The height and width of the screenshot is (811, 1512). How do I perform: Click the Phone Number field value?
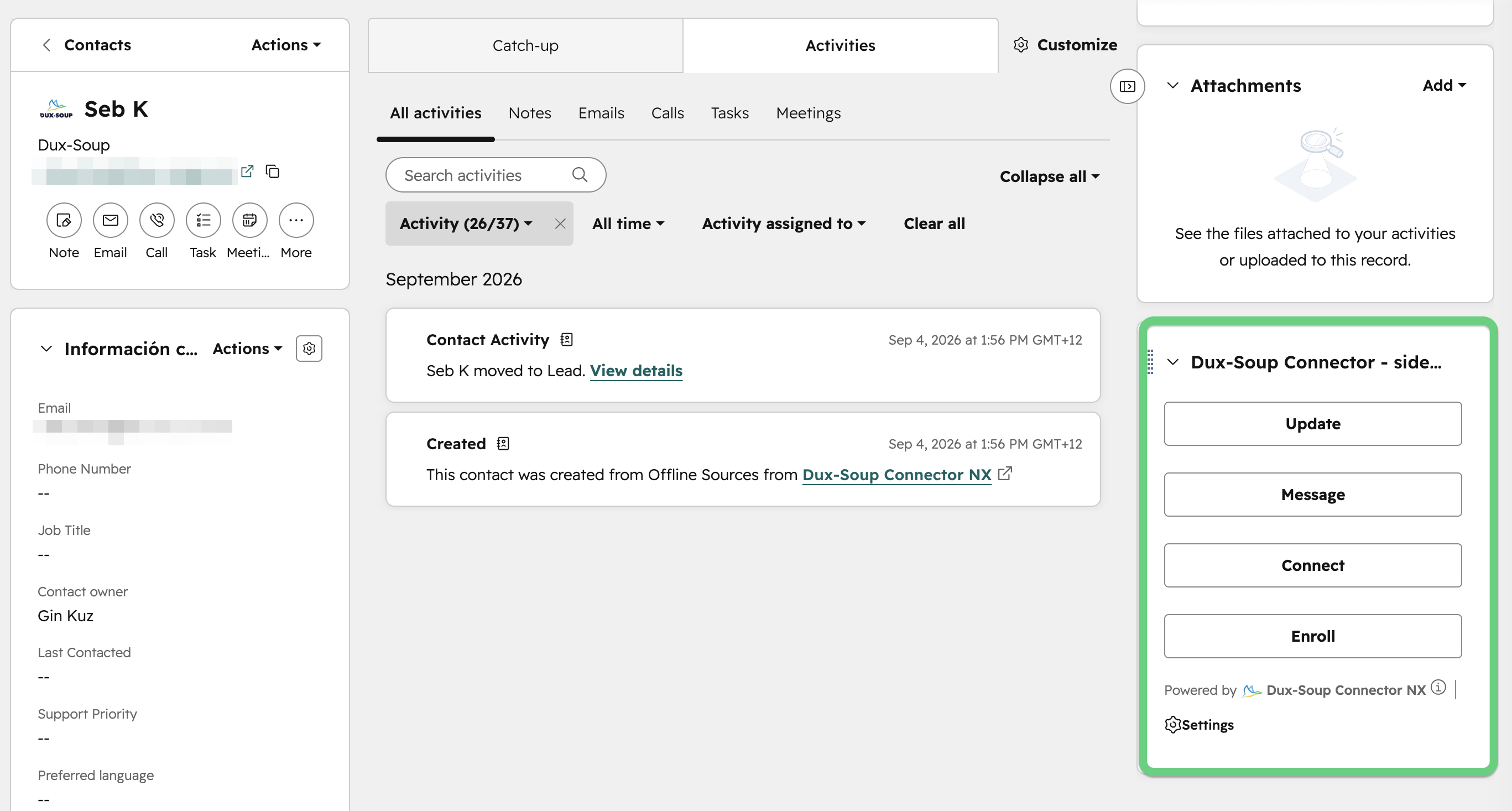click(44, 493)
